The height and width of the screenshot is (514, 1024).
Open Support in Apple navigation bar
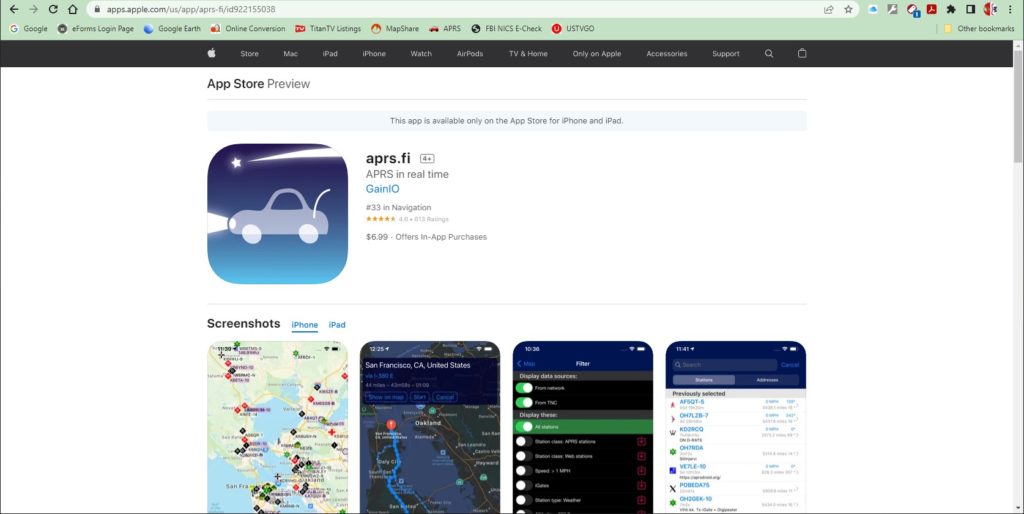pos(726,54)
